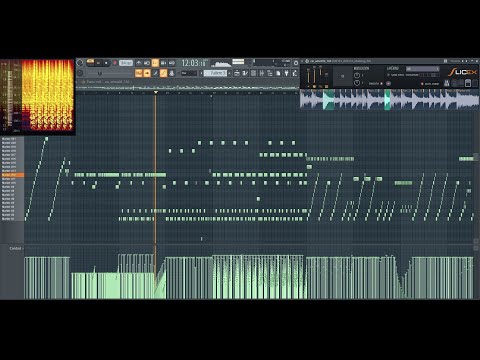Image resolution: width=480 pixels, height=360 pixels.
Task: Open the snap selector dropdown
Action: tap(189, 73)
